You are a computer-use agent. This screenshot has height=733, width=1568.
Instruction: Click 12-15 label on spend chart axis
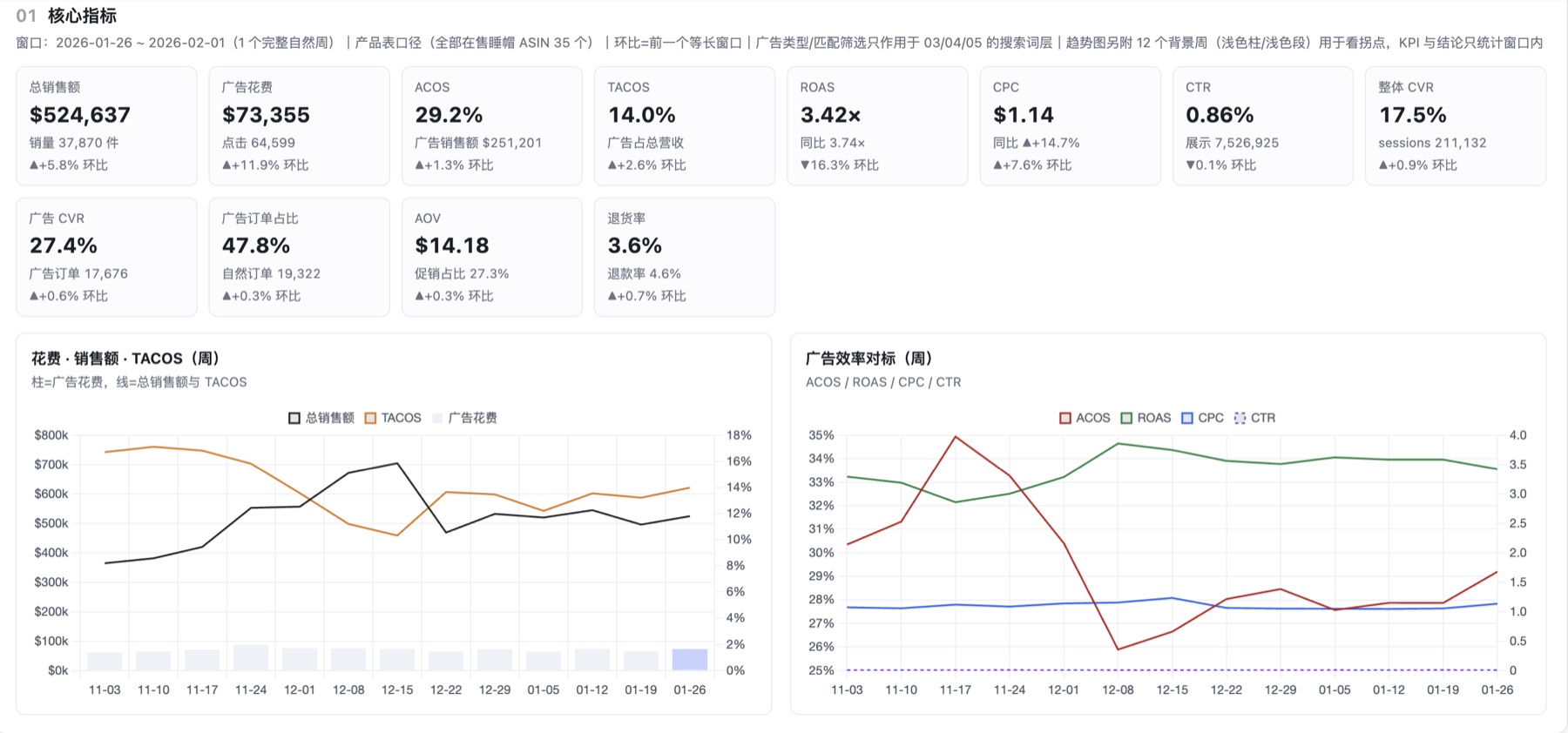[397, 689]
